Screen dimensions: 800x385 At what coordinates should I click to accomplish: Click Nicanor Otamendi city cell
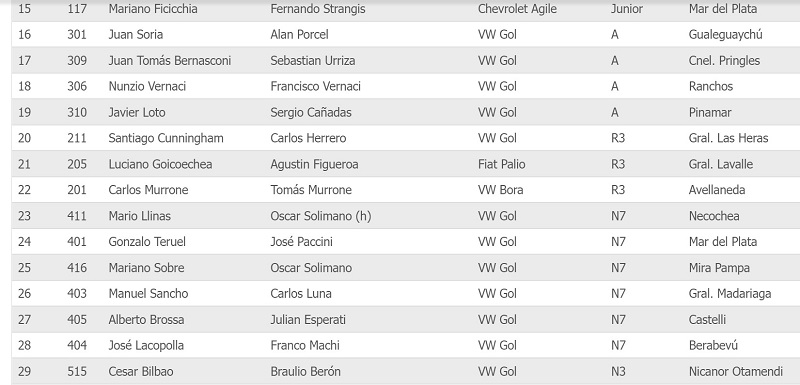[x=736, y=372]
